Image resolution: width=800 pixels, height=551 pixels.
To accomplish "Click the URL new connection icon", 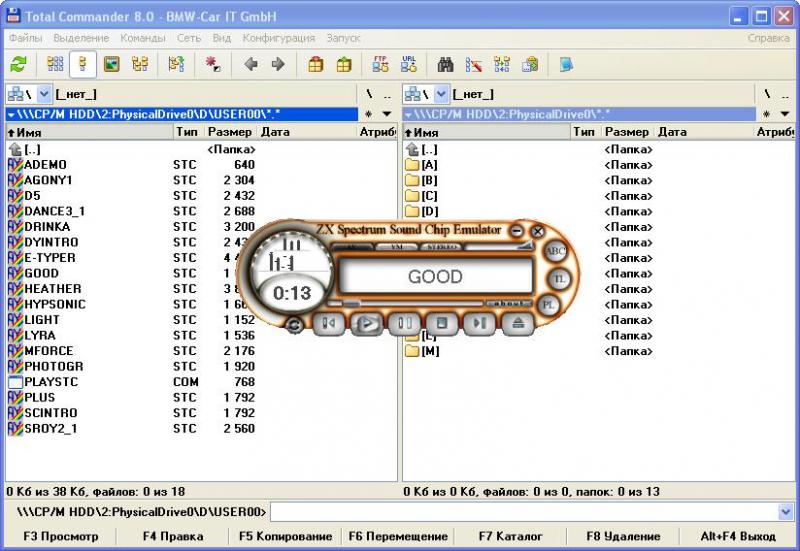I will tap(408, 65).
